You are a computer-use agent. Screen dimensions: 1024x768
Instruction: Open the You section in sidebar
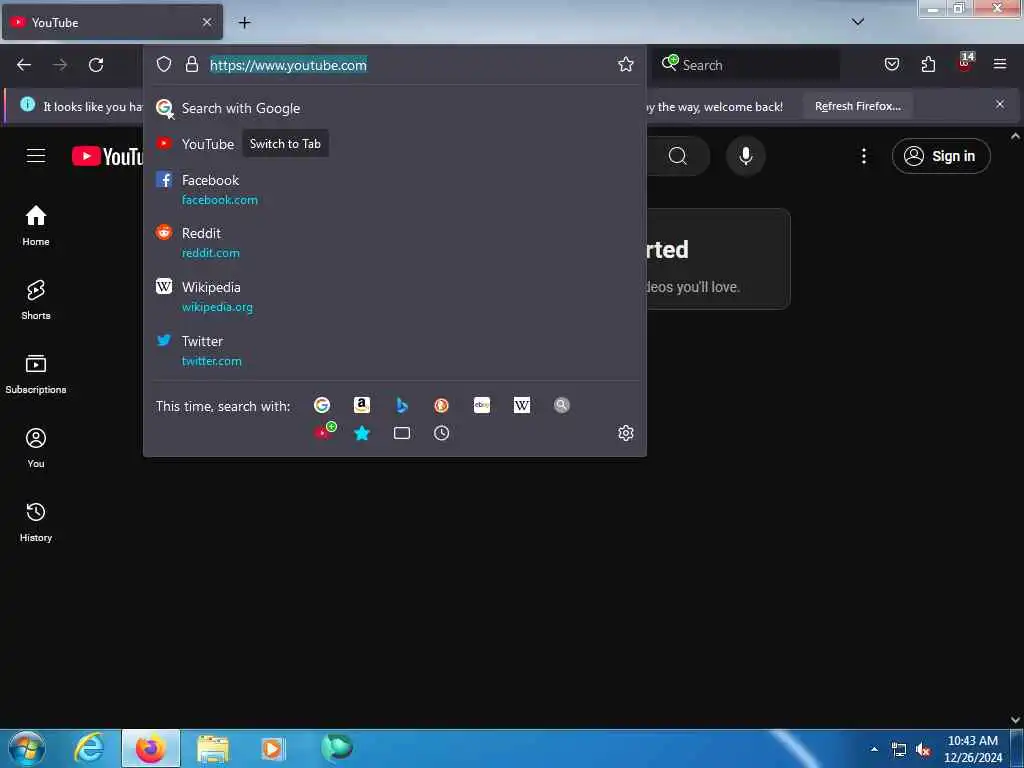coord(36,448)
